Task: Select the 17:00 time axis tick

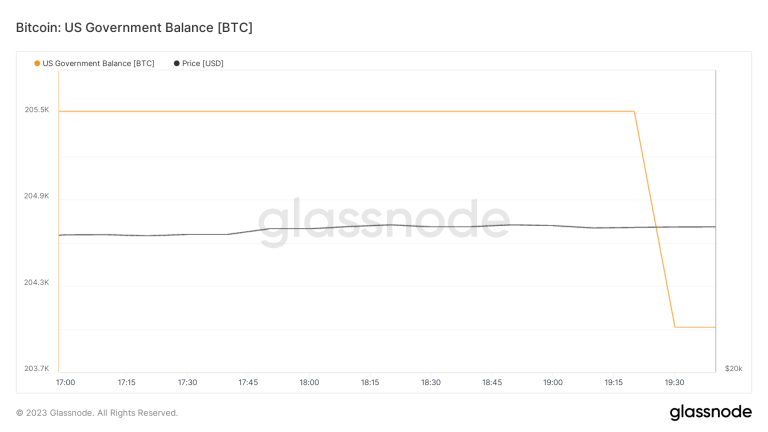Action: [65, 382]
